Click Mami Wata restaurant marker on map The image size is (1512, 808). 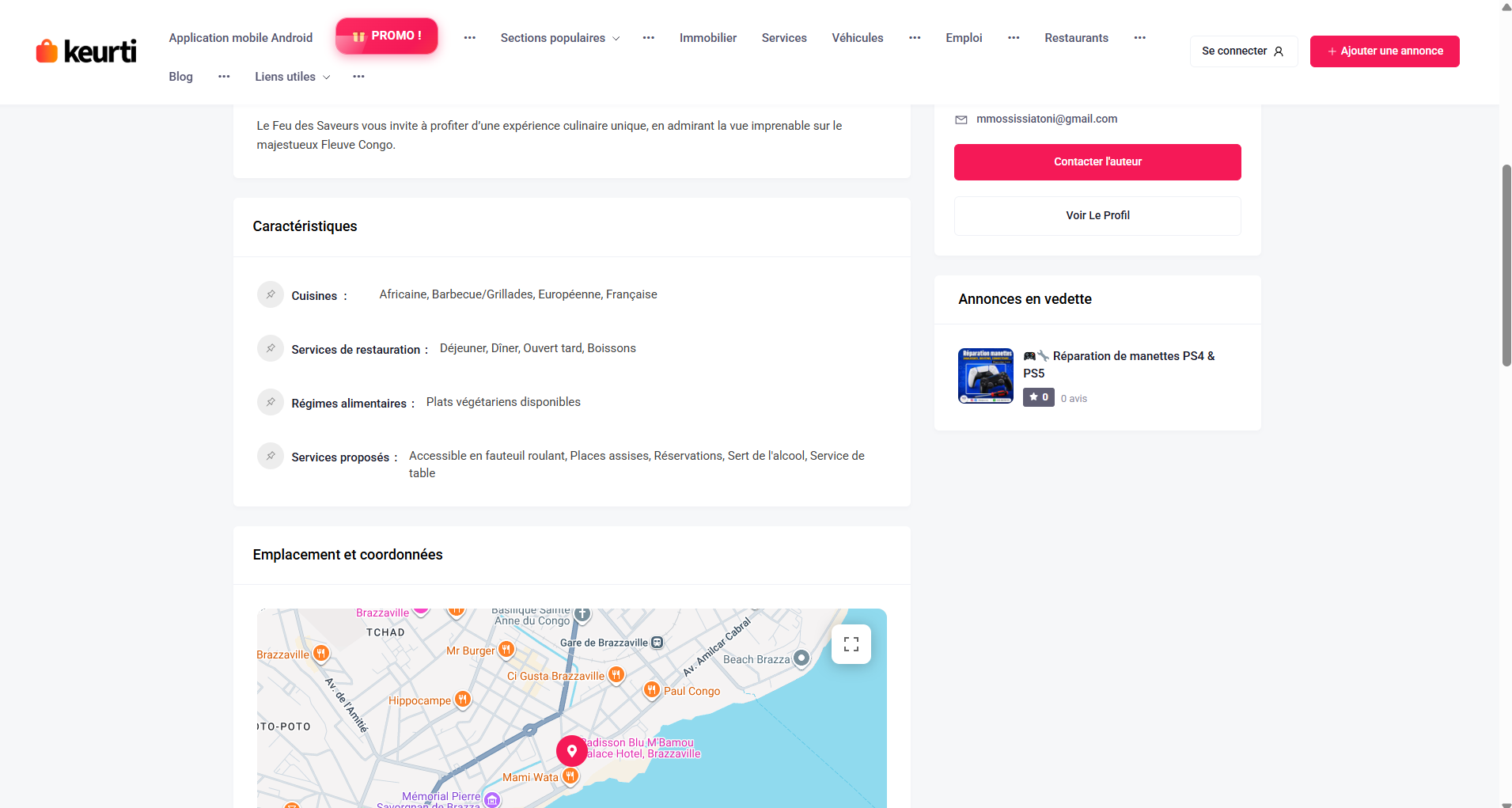(x=570, y=777)
